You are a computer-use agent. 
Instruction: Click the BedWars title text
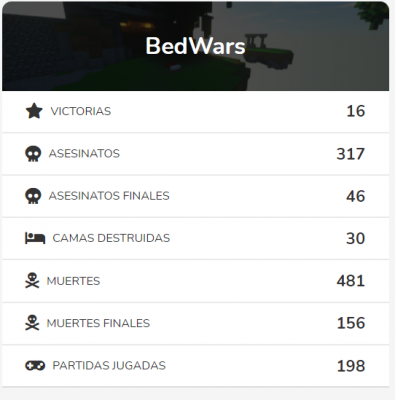pos(195,46)
